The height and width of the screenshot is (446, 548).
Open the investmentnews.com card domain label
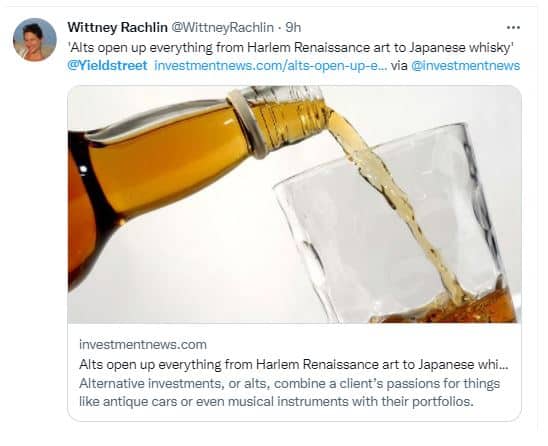click(143, 345)
